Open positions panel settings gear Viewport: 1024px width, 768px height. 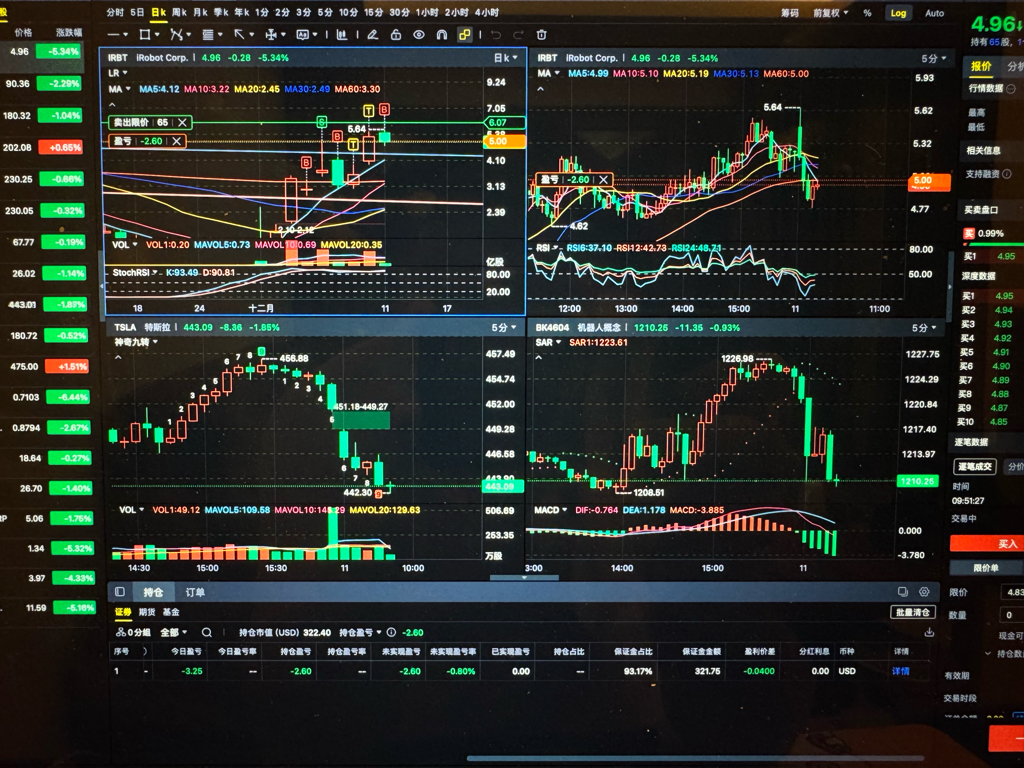tap(924, 592)
